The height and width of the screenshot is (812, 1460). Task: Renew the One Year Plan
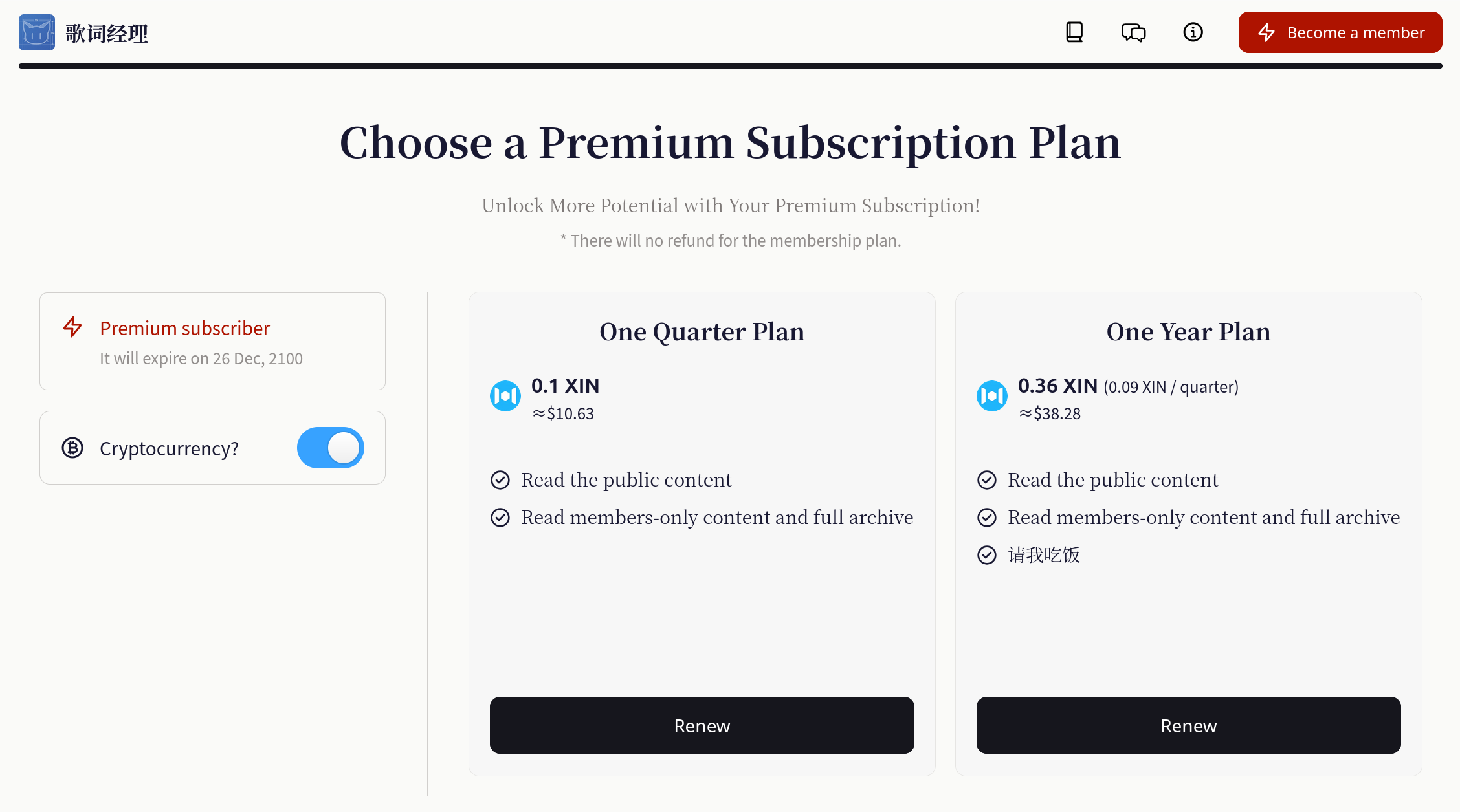[1189, 725]
